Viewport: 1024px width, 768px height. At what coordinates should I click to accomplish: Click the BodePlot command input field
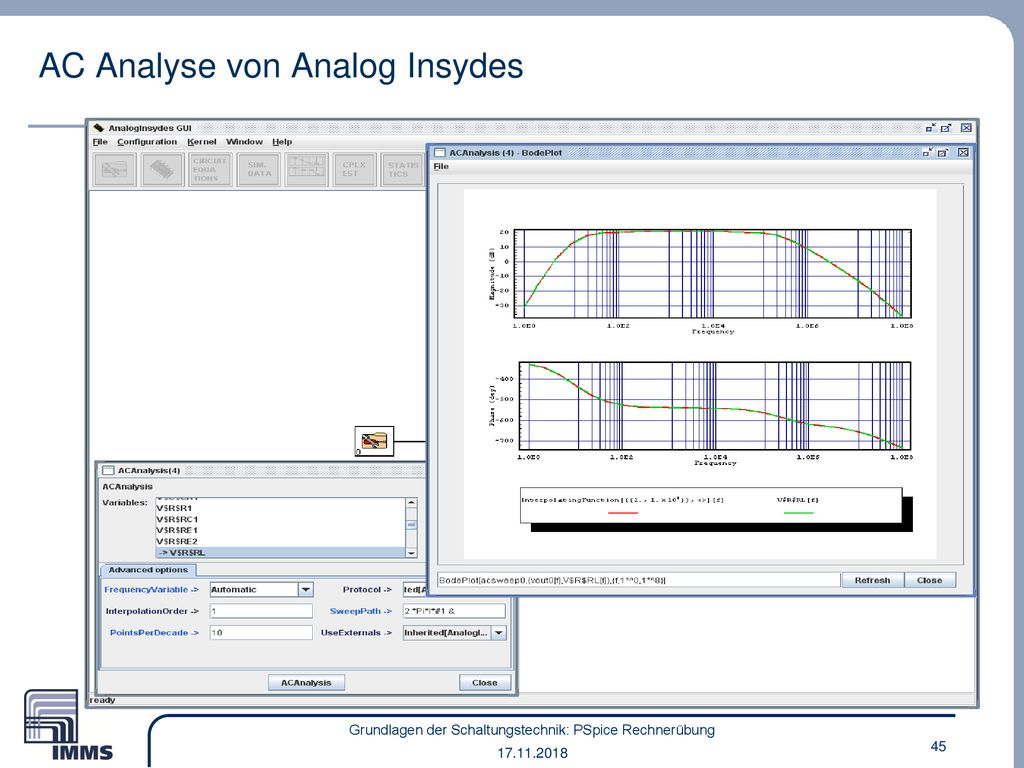pos(639,580)
